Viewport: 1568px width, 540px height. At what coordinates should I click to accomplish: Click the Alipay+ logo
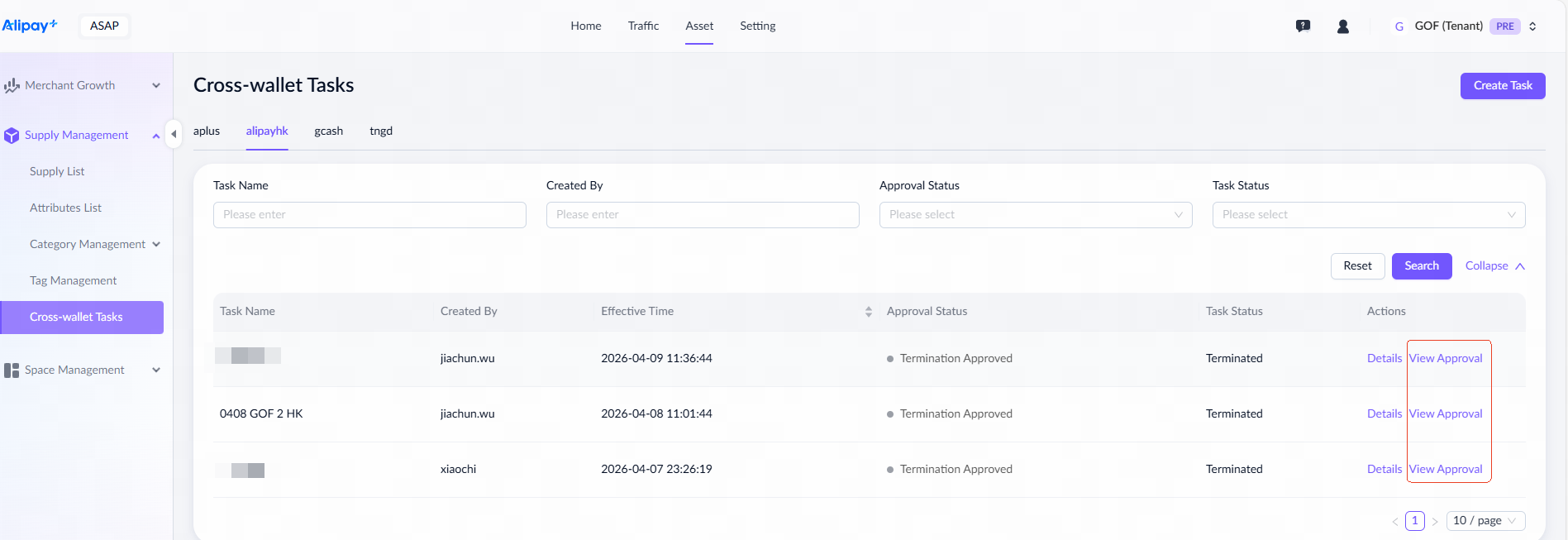tap(30, 26)
